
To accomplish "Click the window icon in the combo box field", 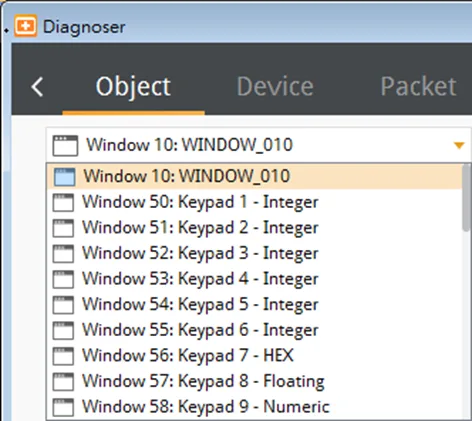I will 65,145.
